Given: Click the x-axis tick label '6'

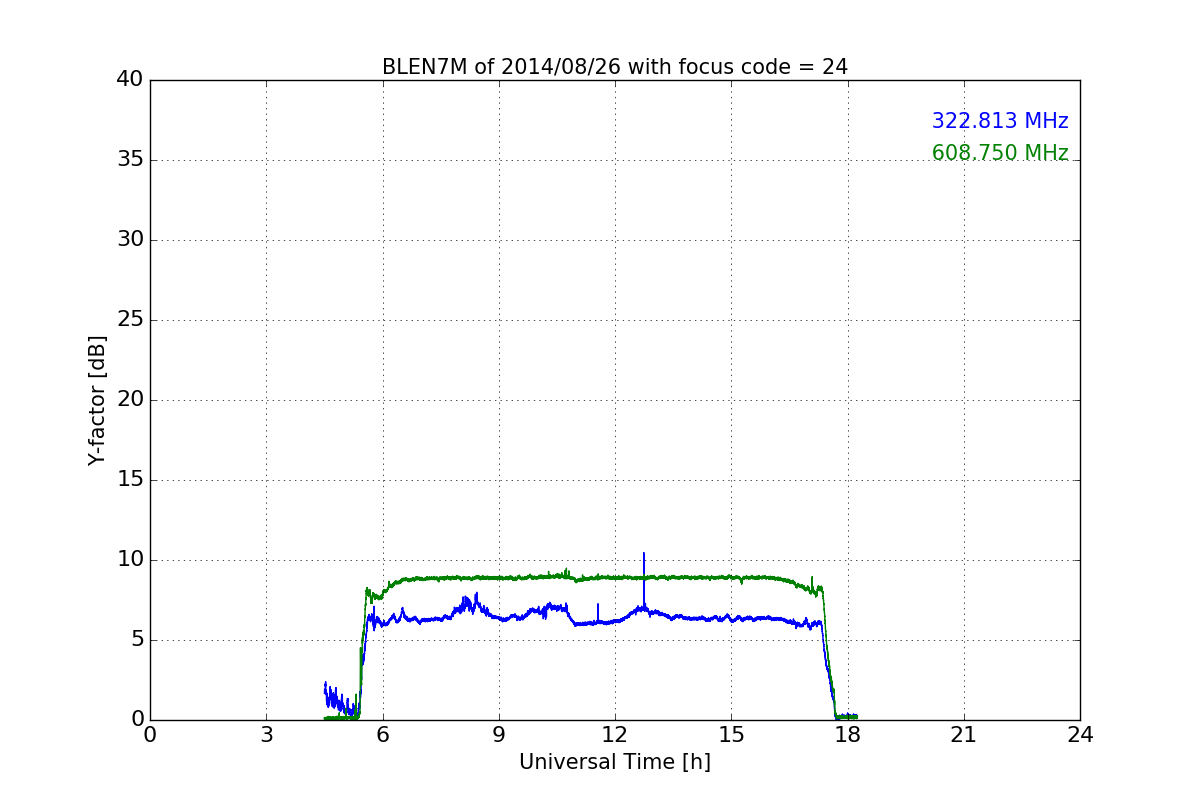Looking at the screenshot, I should [x=383, y=735].
